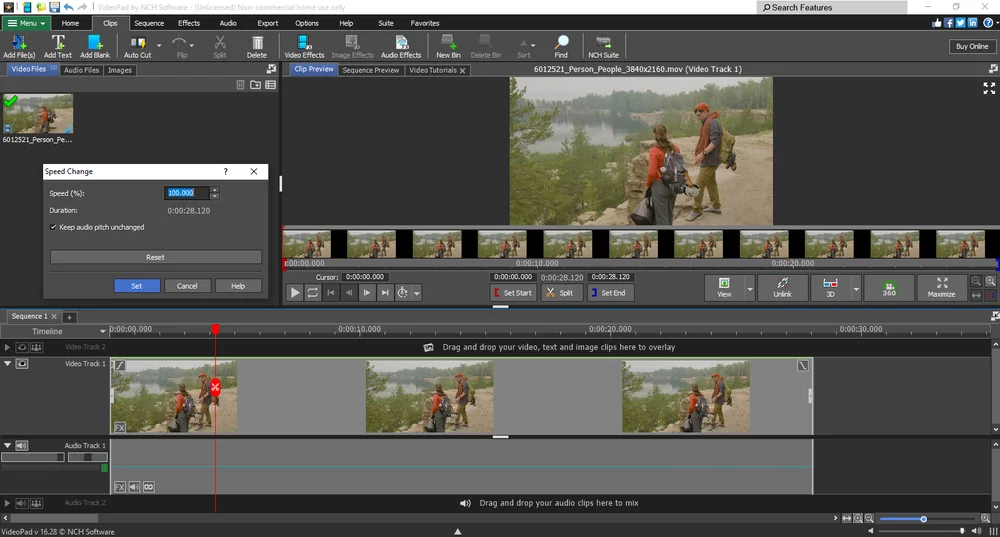Collapse Video Track 1 triangle
1000x537 pixels.
[8, 364]
